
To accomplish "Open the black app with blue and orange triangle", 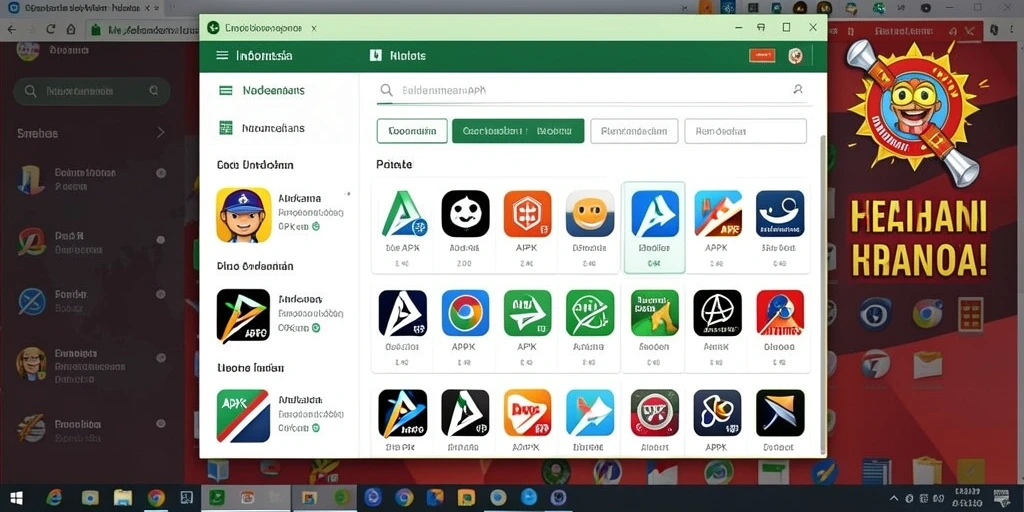I will coord(402,413).
